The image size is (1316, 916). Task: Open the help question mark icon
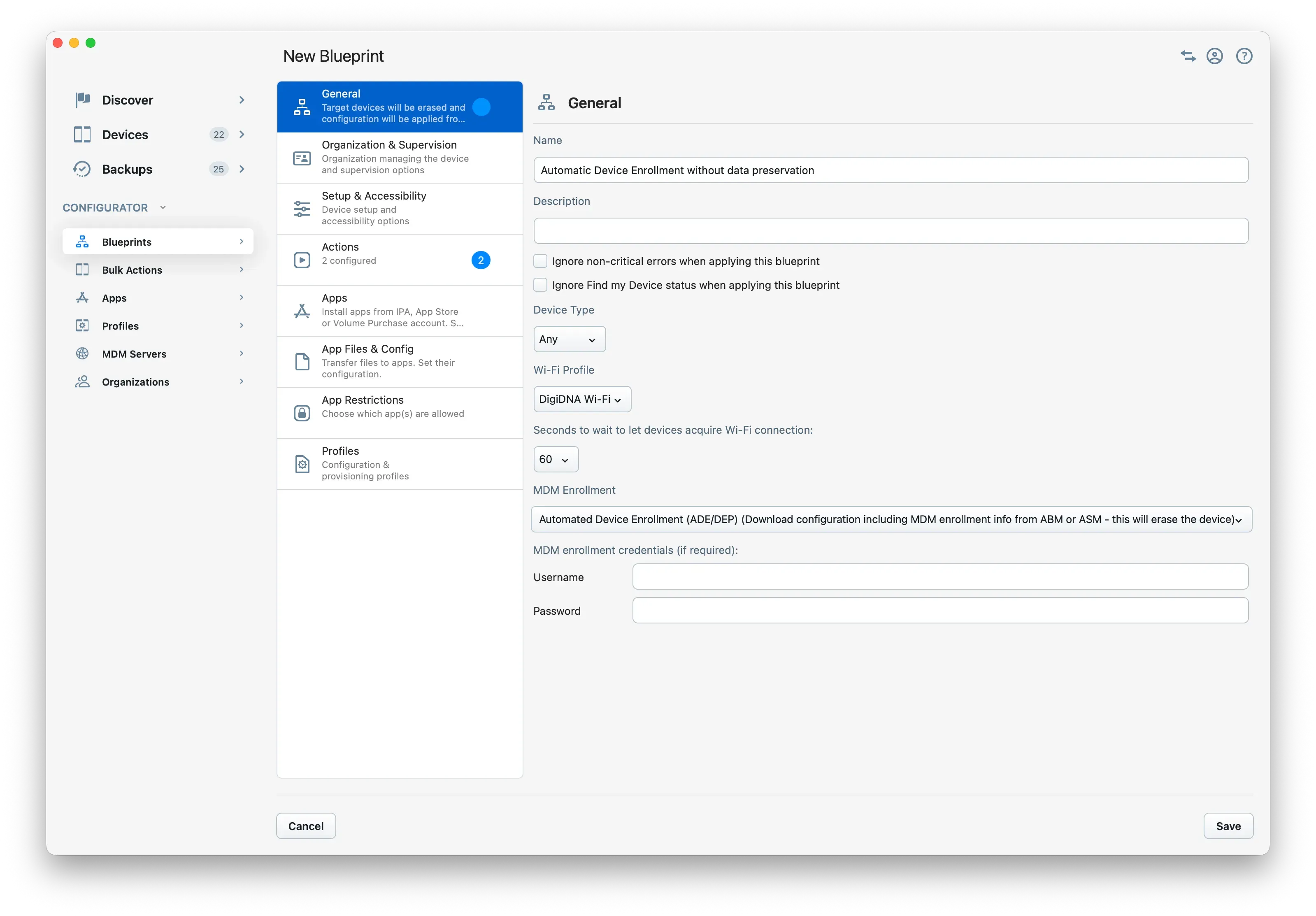(x=1244, y=56)
